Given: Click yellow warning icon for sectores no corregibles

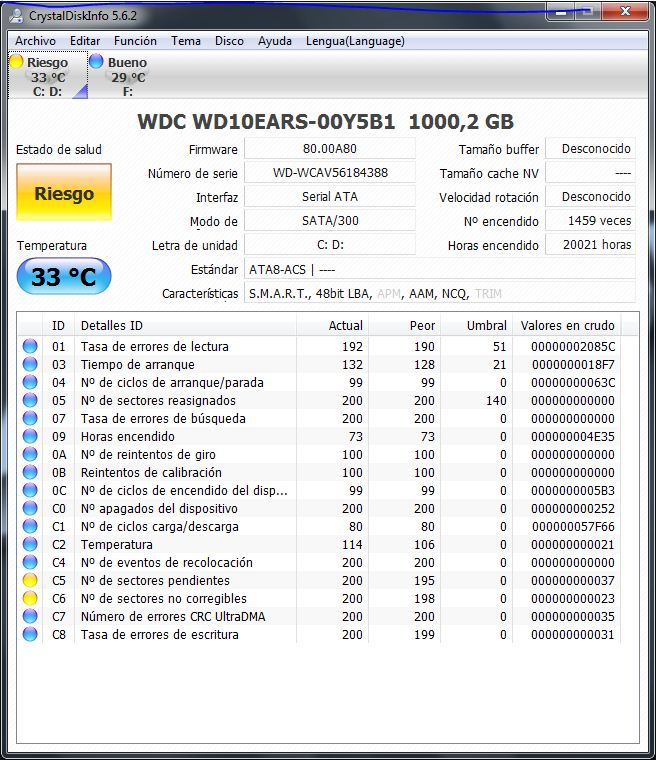Looking at the screenshot, I should tap(30, 598).
